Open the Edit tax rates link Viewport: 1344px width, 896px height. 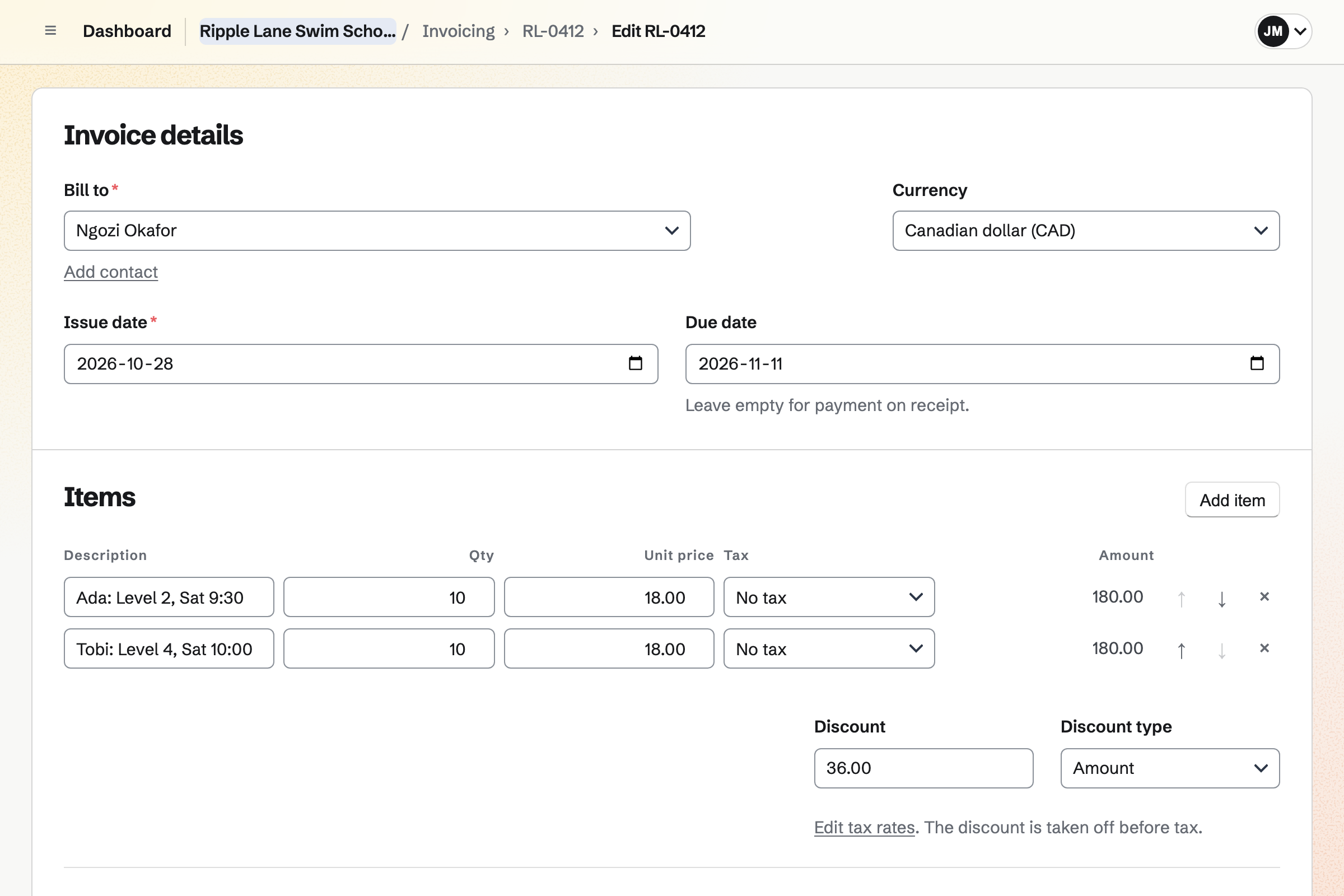pyautogui.click(x=865, y=828)
